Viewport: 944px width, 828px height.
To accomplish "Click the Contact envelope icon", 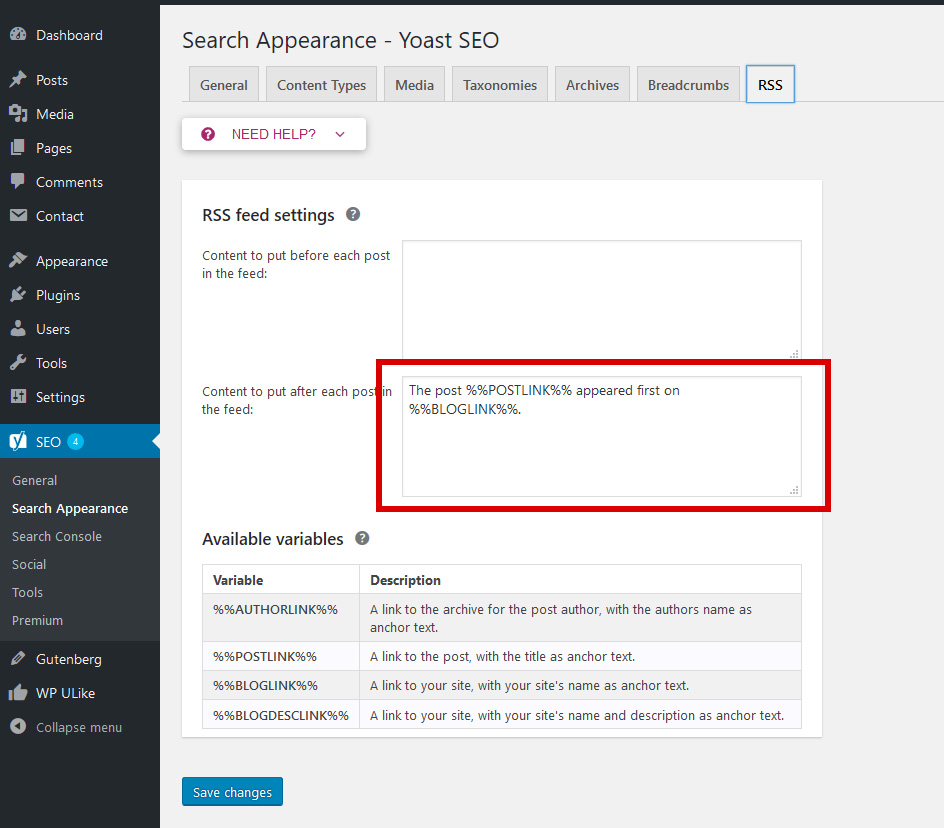I will coord(18,215).
